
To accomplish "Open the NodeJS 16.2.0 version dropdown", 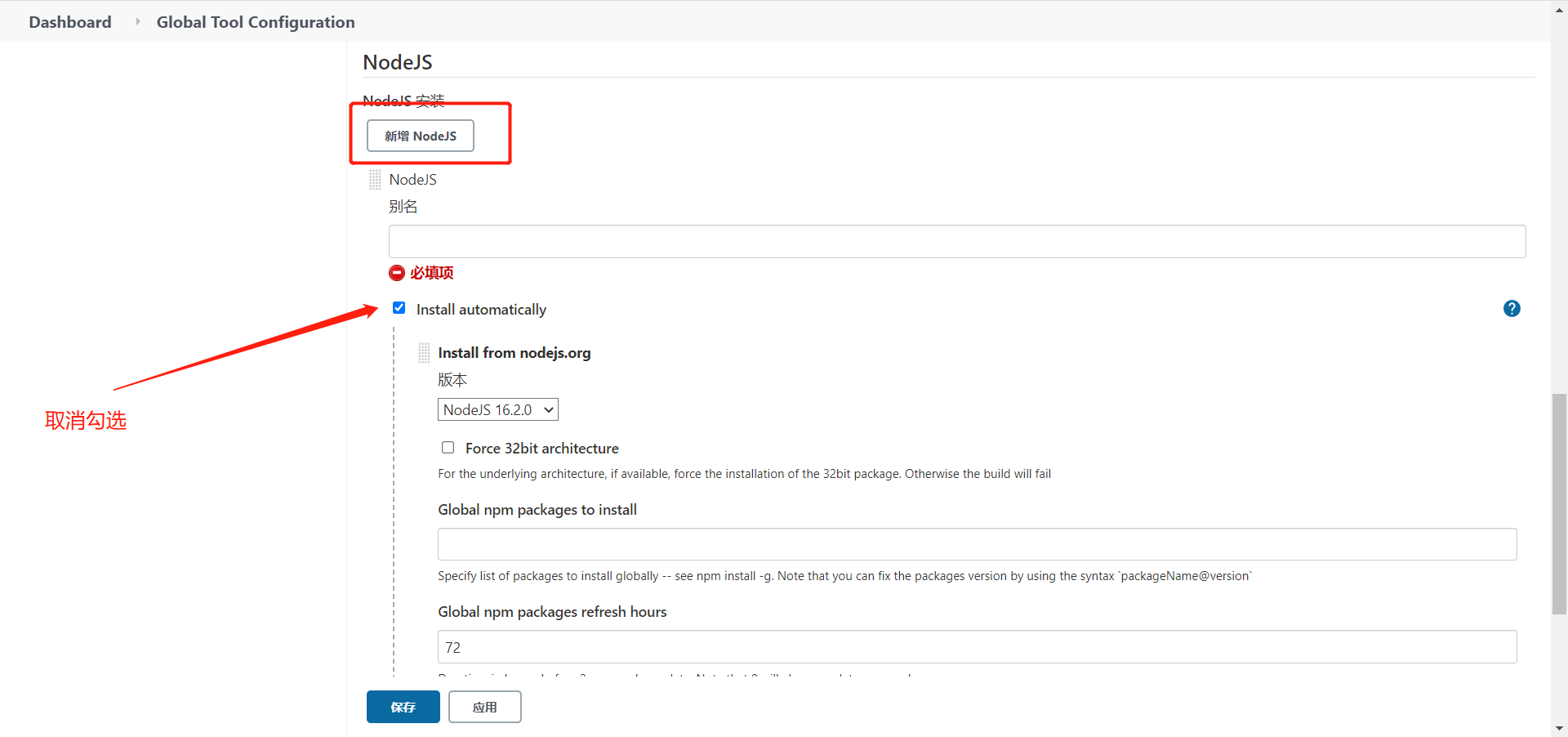I will (498, 409).
